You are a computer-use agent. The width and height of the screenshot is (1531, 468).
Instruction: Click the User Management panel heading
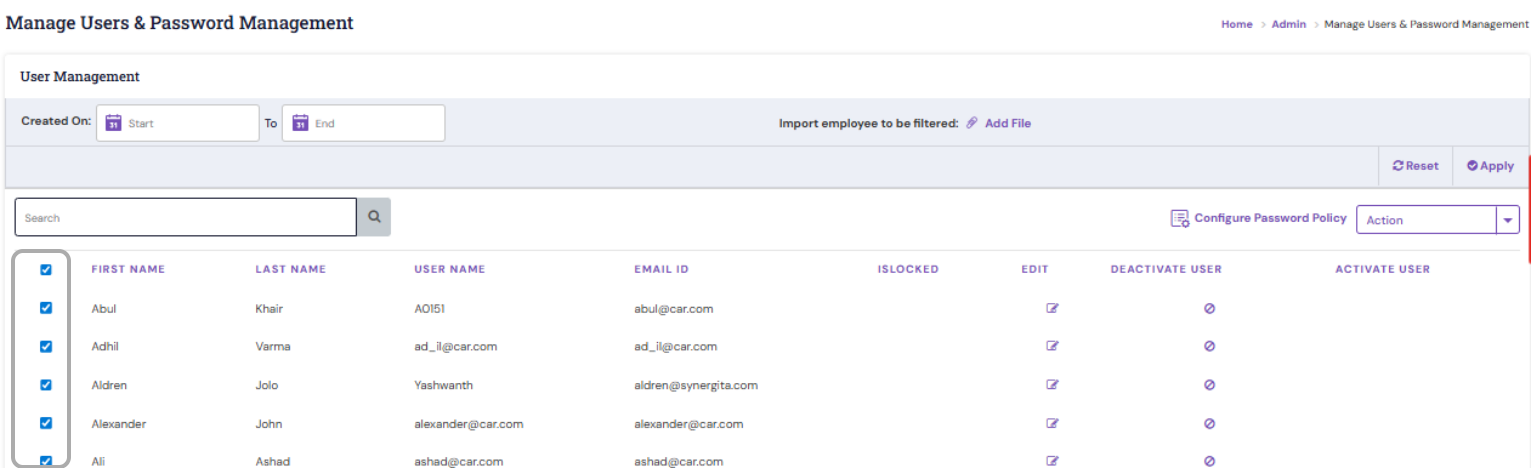(80, 76)
